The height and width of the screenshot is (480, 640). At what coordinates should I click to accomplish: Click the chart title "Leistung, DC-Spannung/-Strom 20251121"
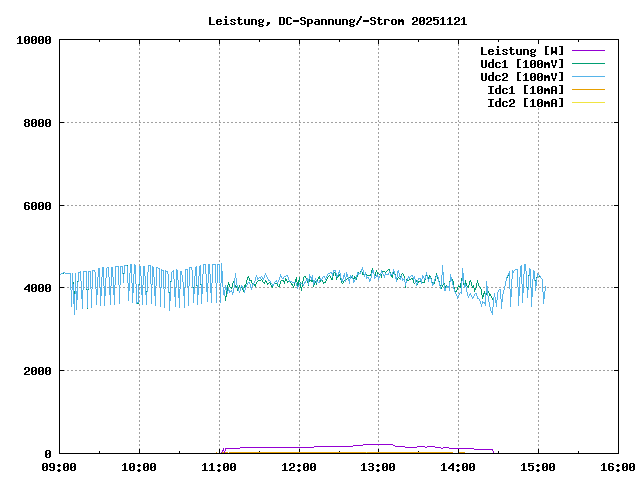pos(337,21)
